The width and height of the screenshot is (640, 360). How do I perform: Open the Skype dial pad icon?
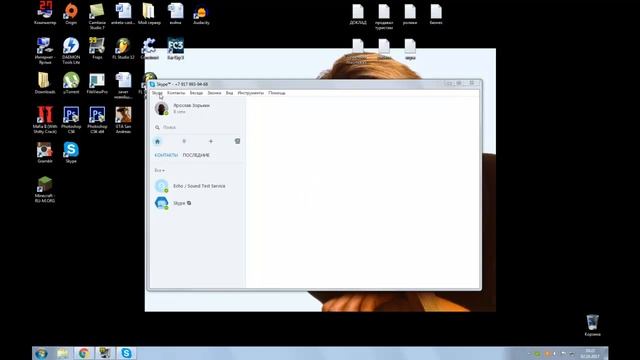tap(184, 141)
